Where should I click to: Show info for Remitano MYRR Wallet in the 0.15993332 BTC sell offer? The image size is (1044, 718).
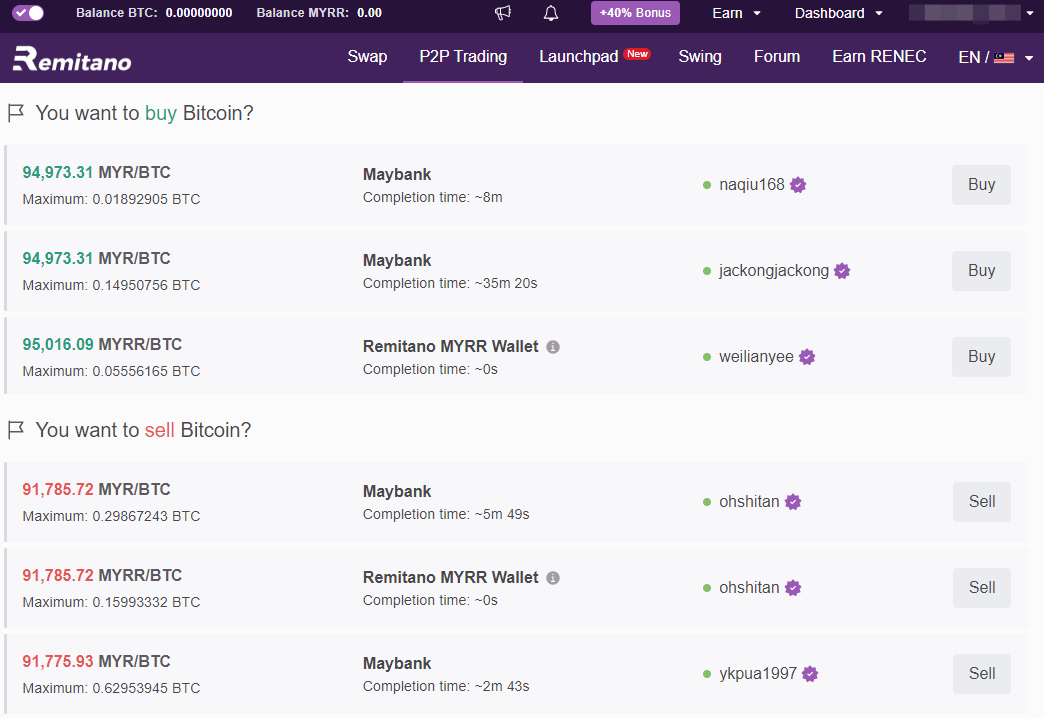coord(553,578)
